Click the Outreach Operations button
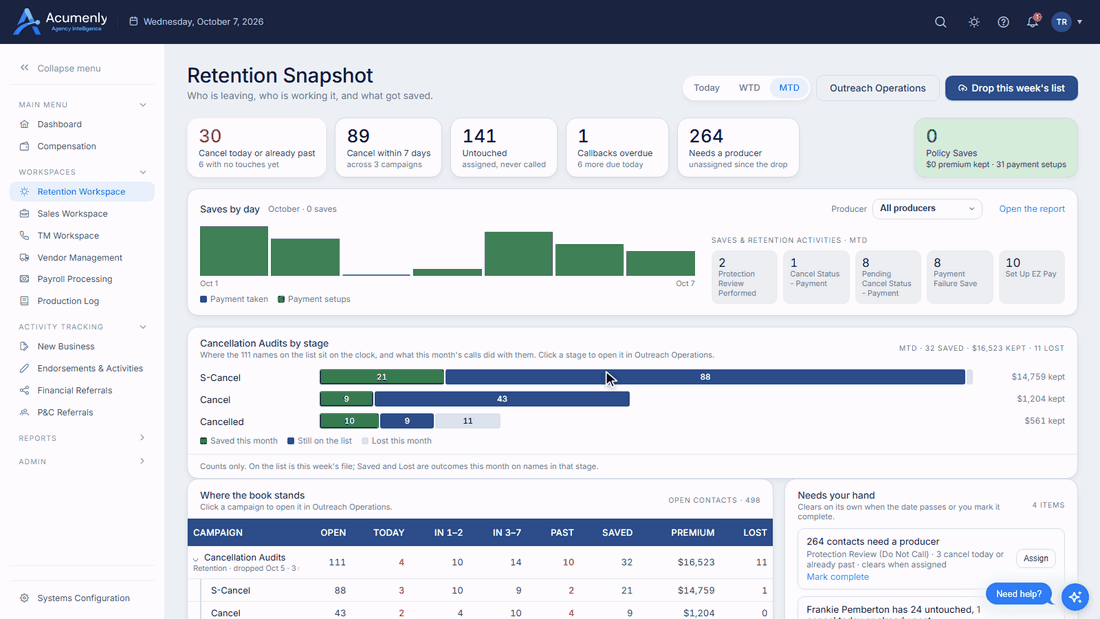 878,88
